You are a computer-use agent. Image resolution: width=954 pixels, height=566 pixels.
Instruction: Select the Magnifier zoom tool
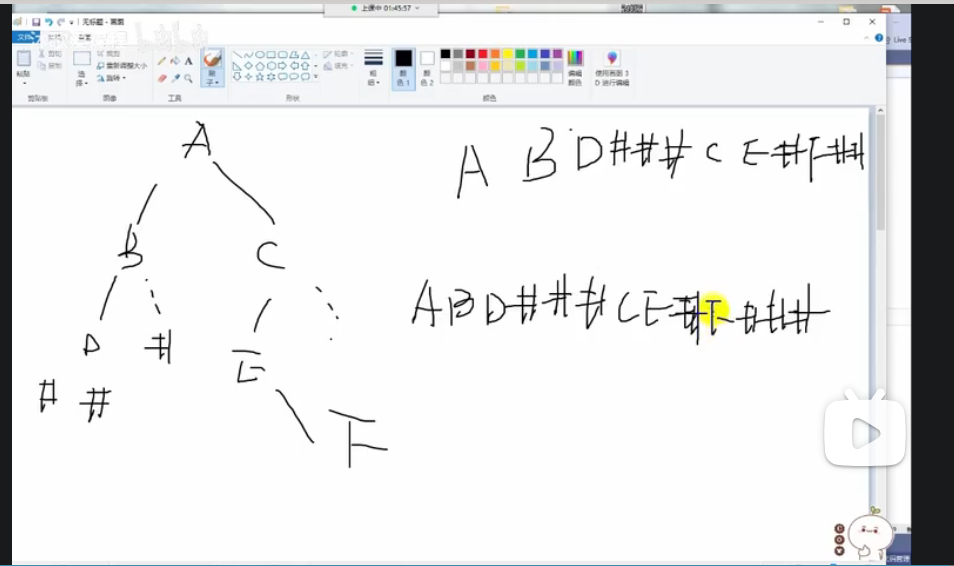coord(189,78)
